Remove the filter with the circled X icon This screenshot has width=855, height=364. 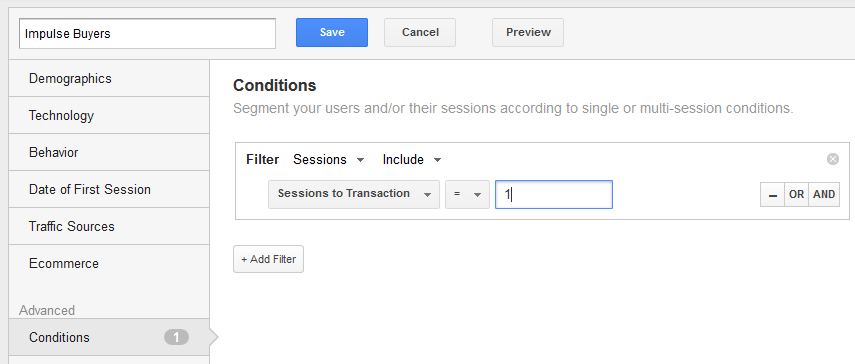click(833, 159)
